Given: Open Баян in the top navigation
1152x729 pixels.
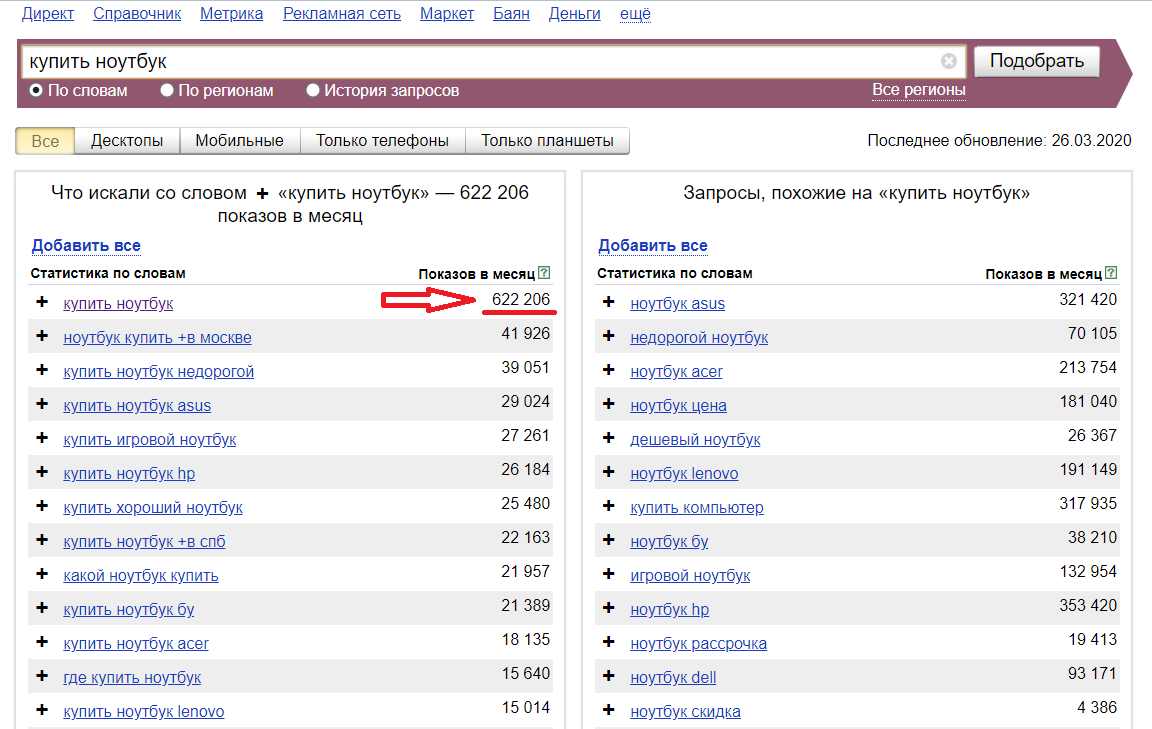Looking at the screenshot, I should [511, 13].
